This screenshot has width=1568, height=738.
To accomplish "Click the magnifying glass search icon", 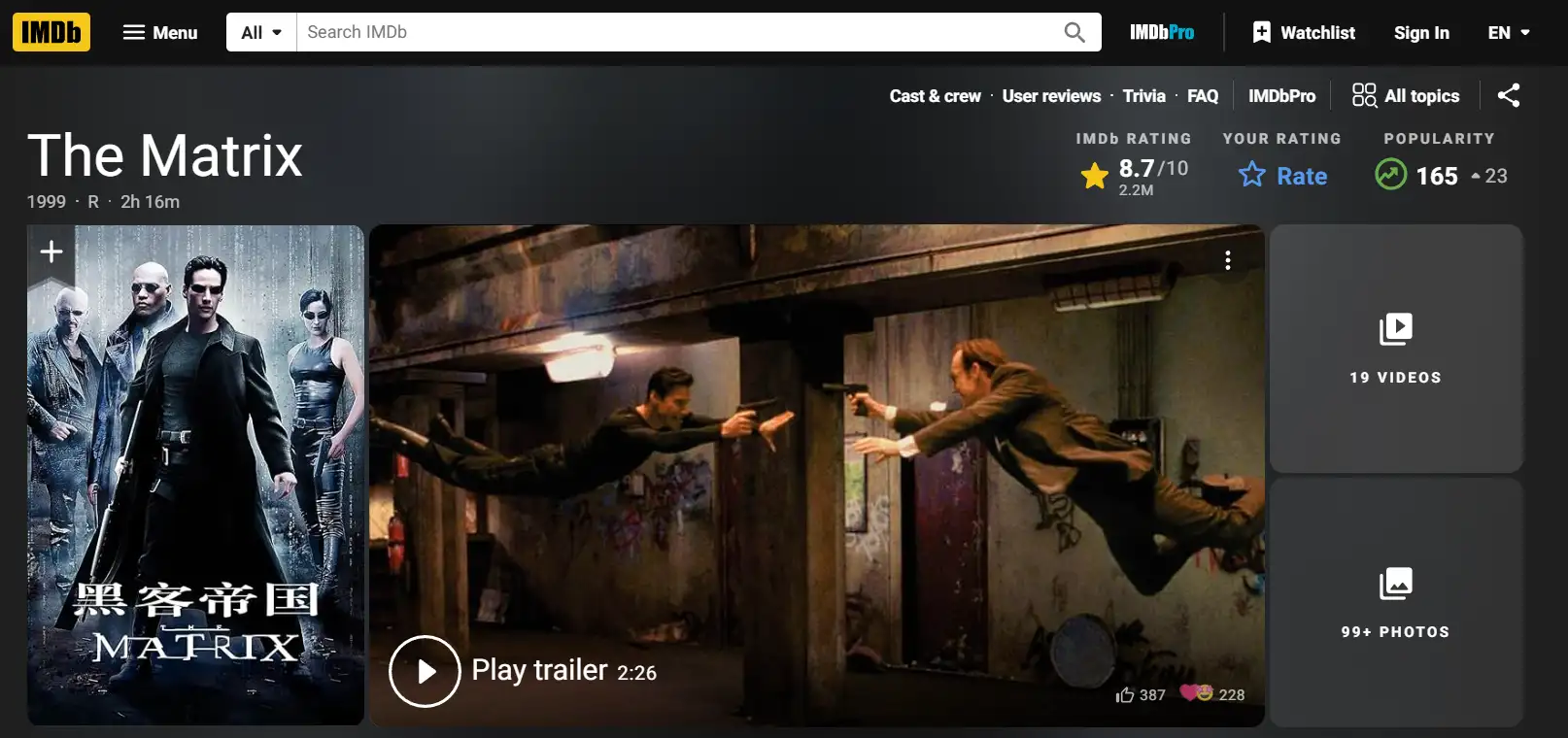I will pyautogui.click(x=1074, y=32).
